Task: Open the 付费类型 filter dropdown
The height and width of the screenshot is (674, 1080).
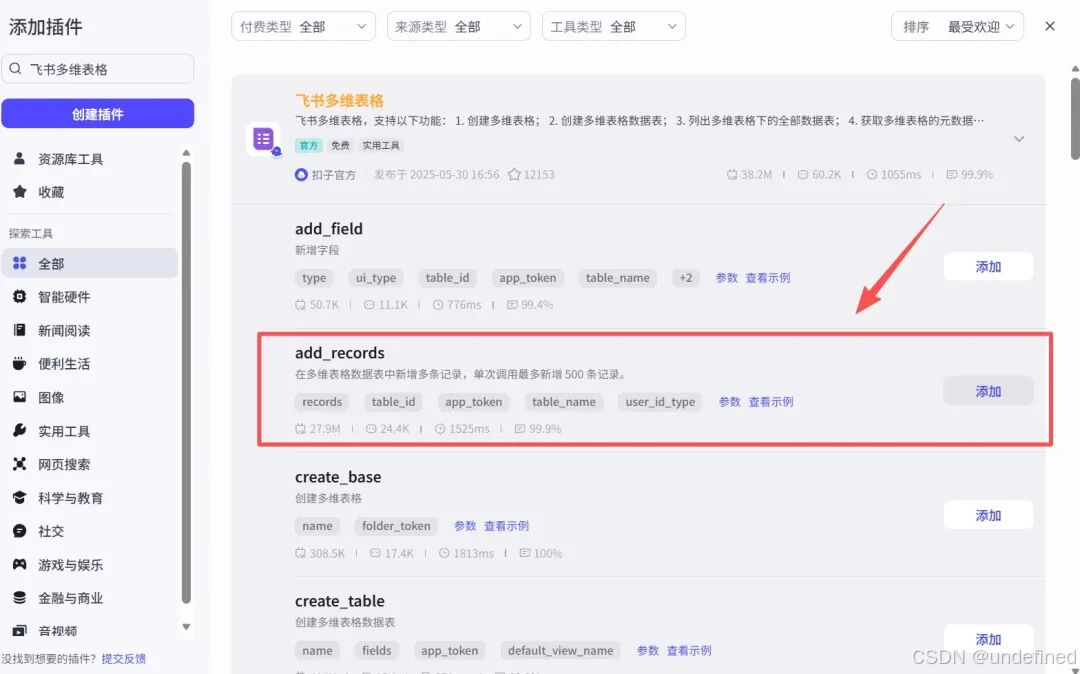Action: [x=303, y=26]
